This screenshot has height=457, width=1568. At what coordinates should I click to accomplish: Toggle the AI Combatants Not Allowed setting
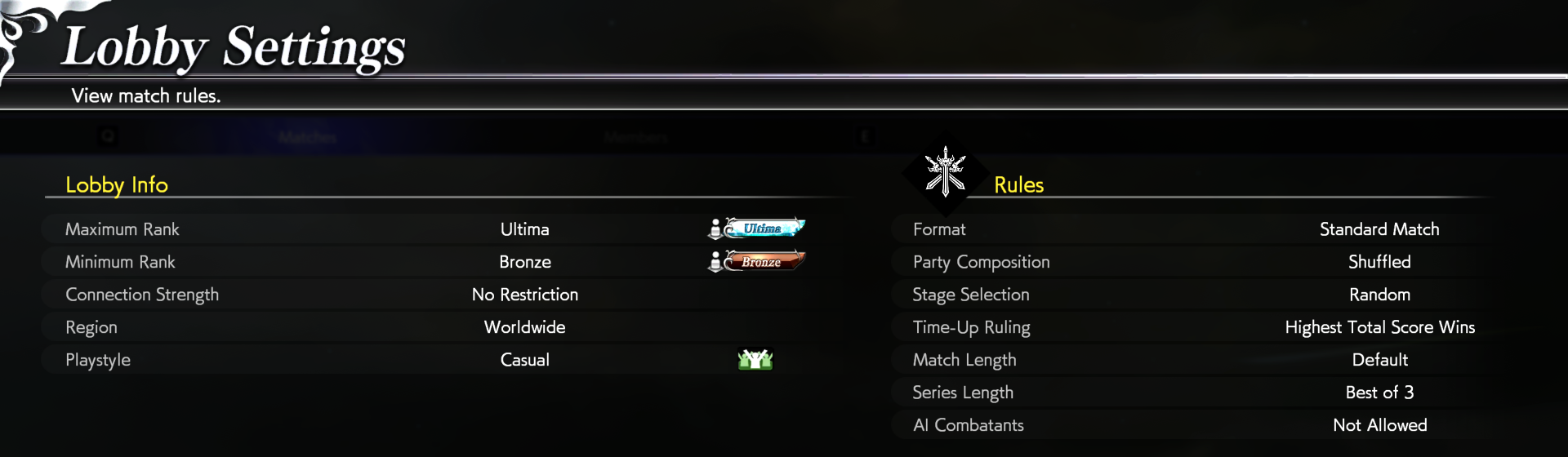click(x=1379, y=425)
